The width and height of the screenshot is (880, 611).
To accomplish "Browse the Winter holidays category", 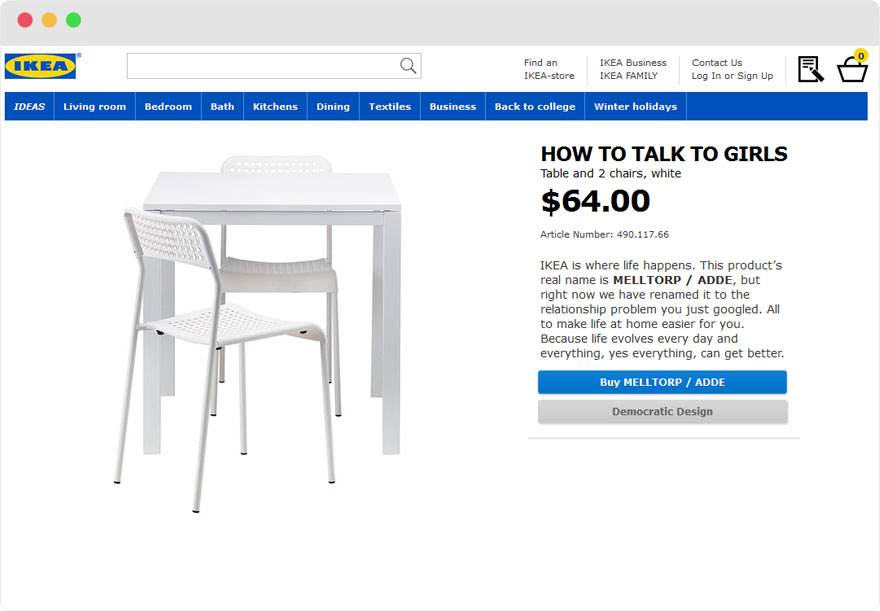I will pos(635,106).
